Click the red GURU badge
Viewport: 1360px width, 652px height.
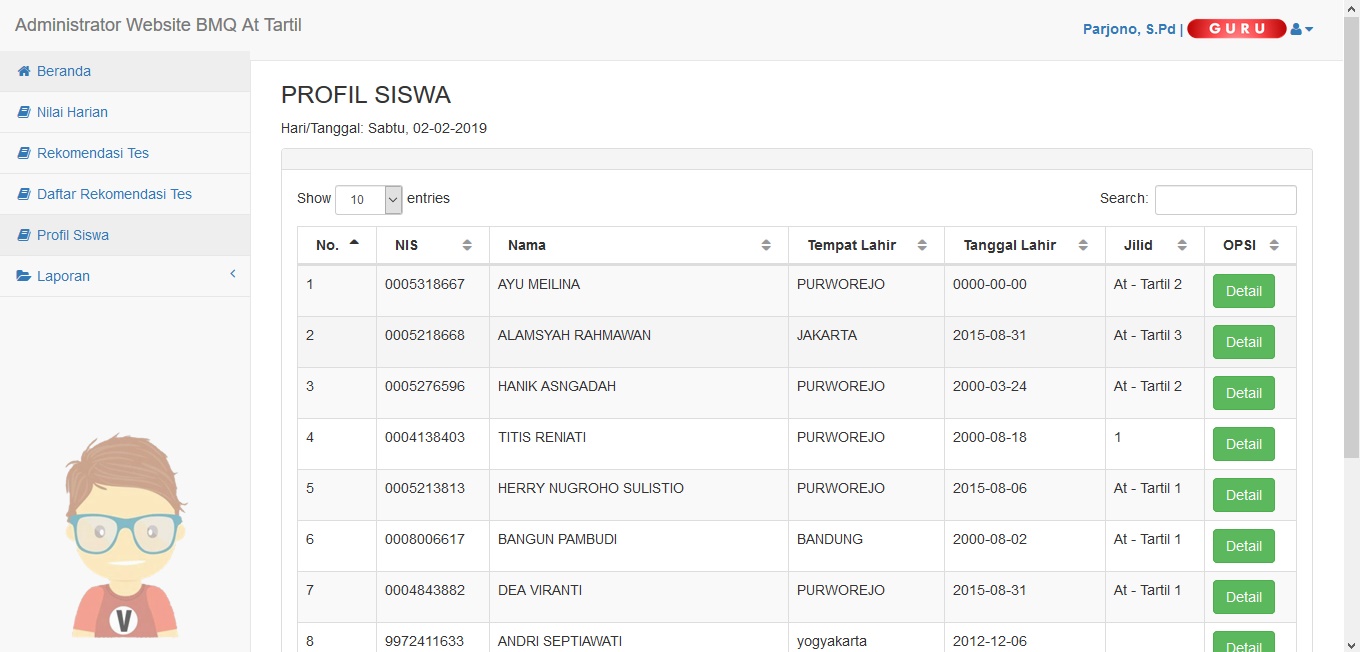tap(1237, 29)
